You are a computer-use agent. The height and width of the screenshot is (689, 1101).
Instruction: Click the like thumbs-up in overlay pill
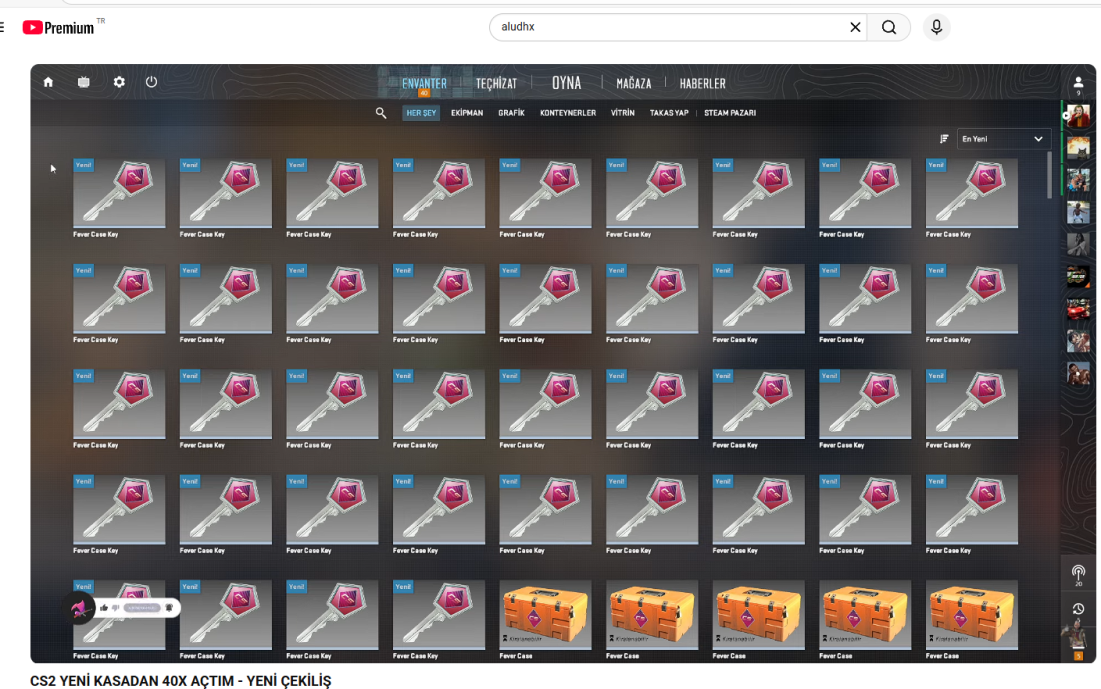tap(104, 608)
